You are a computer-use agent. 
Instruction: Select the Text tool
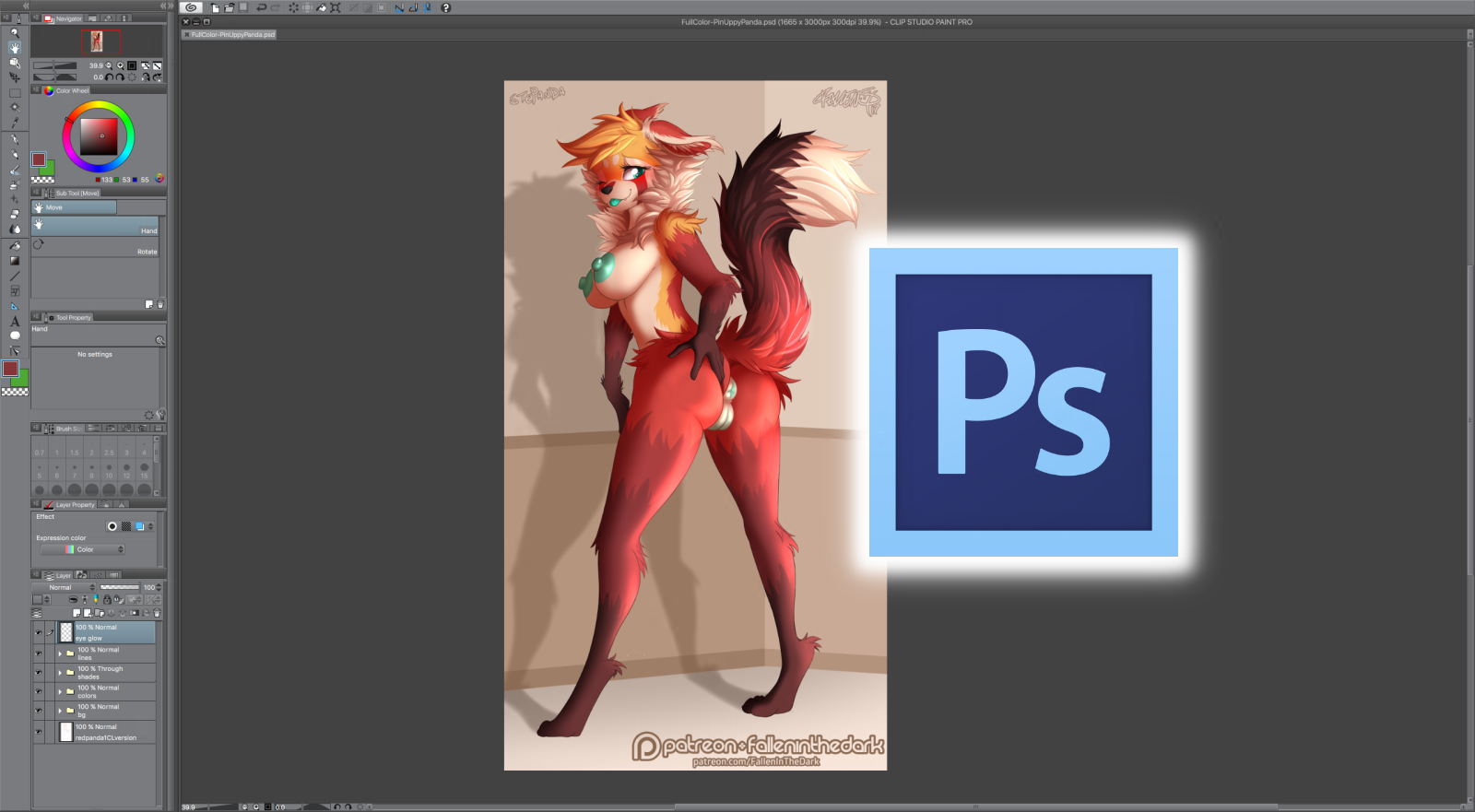click(x=15, y=321)
